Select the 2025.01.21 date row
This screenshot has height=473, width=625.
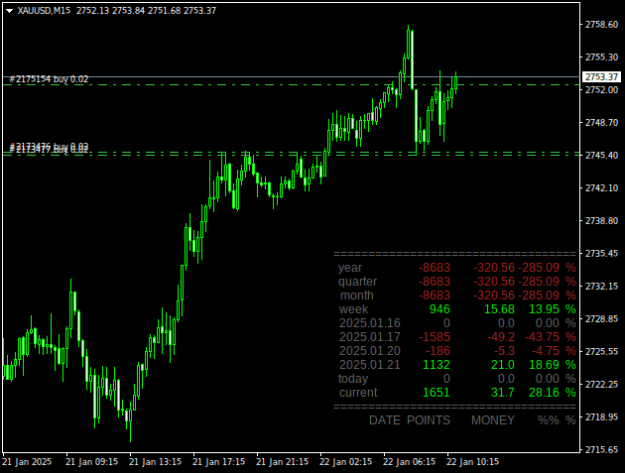[x=457, y=365]
